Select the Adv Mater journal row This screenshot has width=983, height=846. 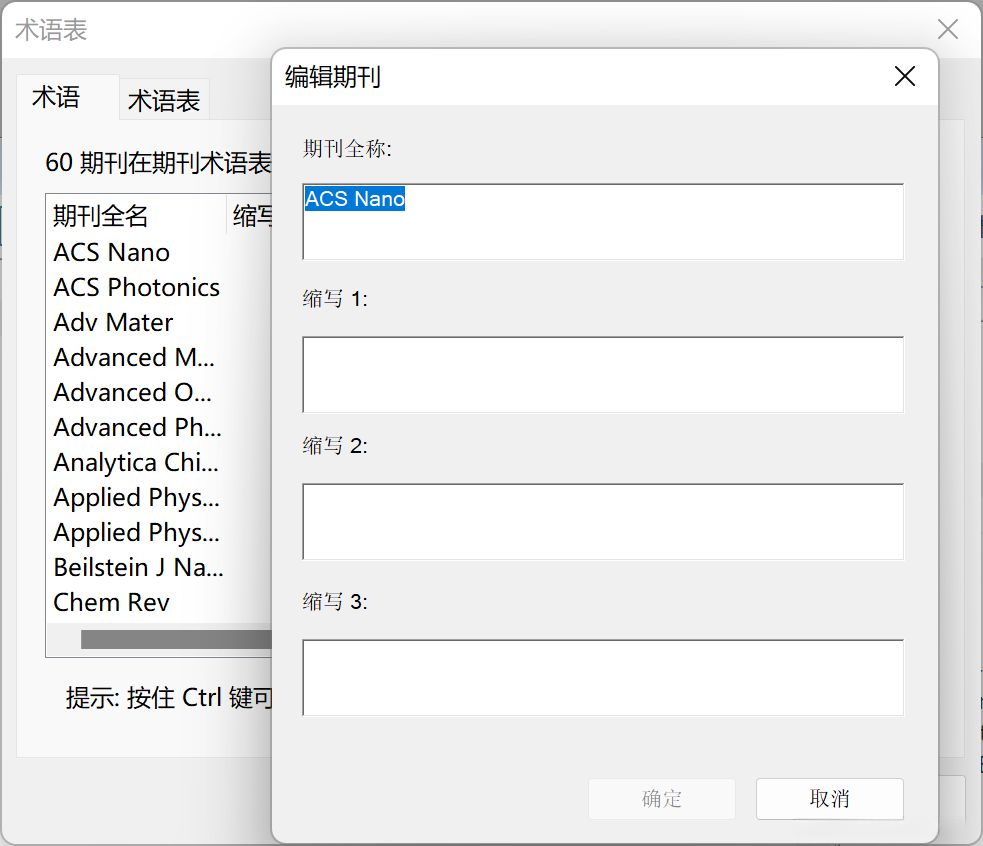[114, 322]
